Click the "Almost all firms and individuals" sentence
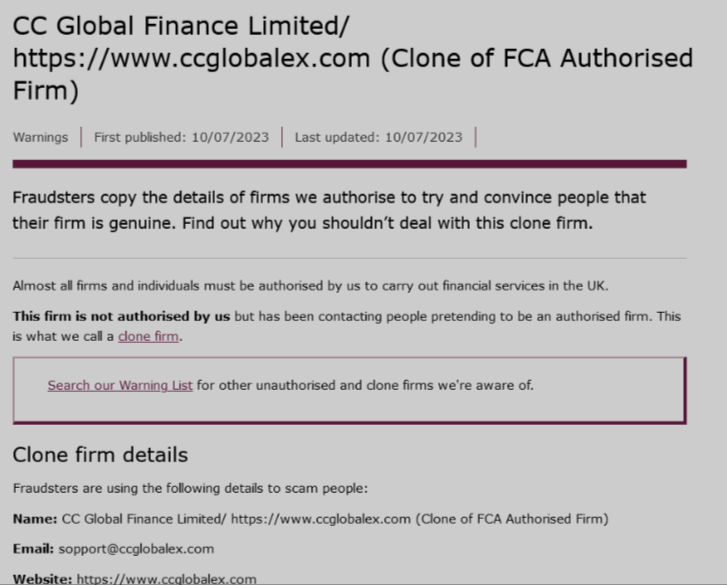Screen dimensions: 727x585 [x=310, y=286]
